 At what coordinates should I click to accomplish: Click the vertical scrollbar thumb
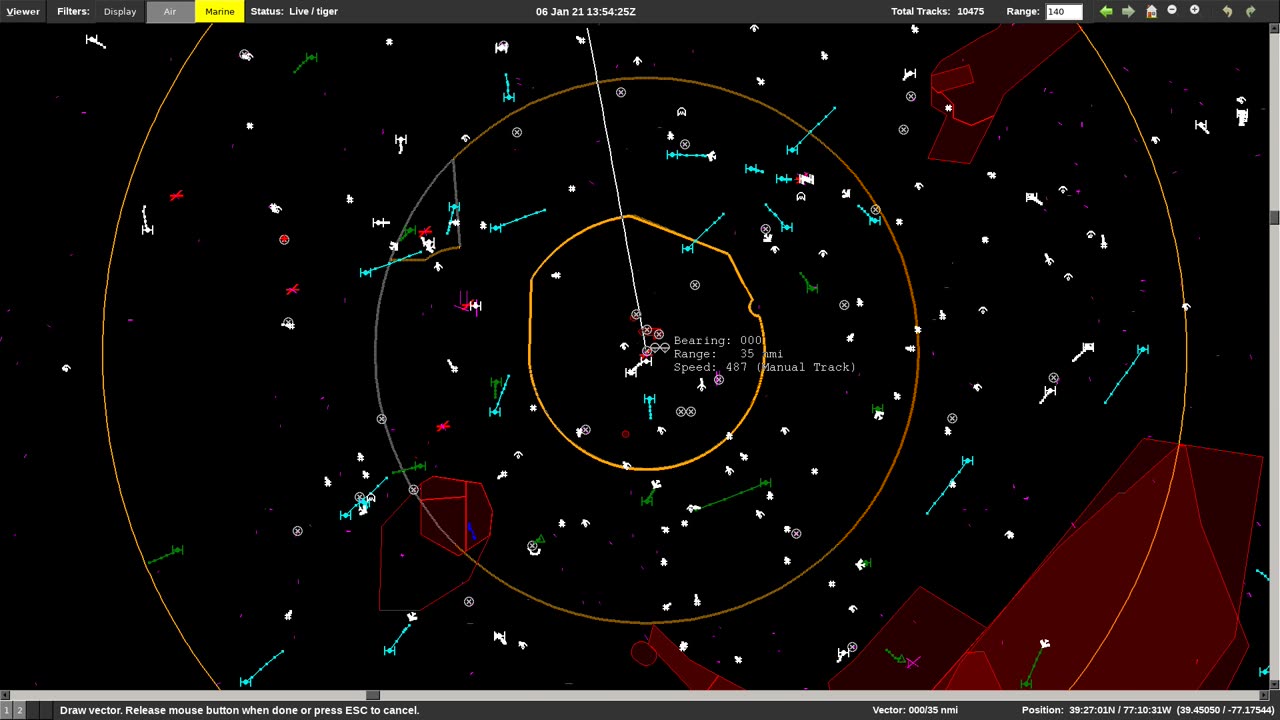click(x=1275, y=217)
